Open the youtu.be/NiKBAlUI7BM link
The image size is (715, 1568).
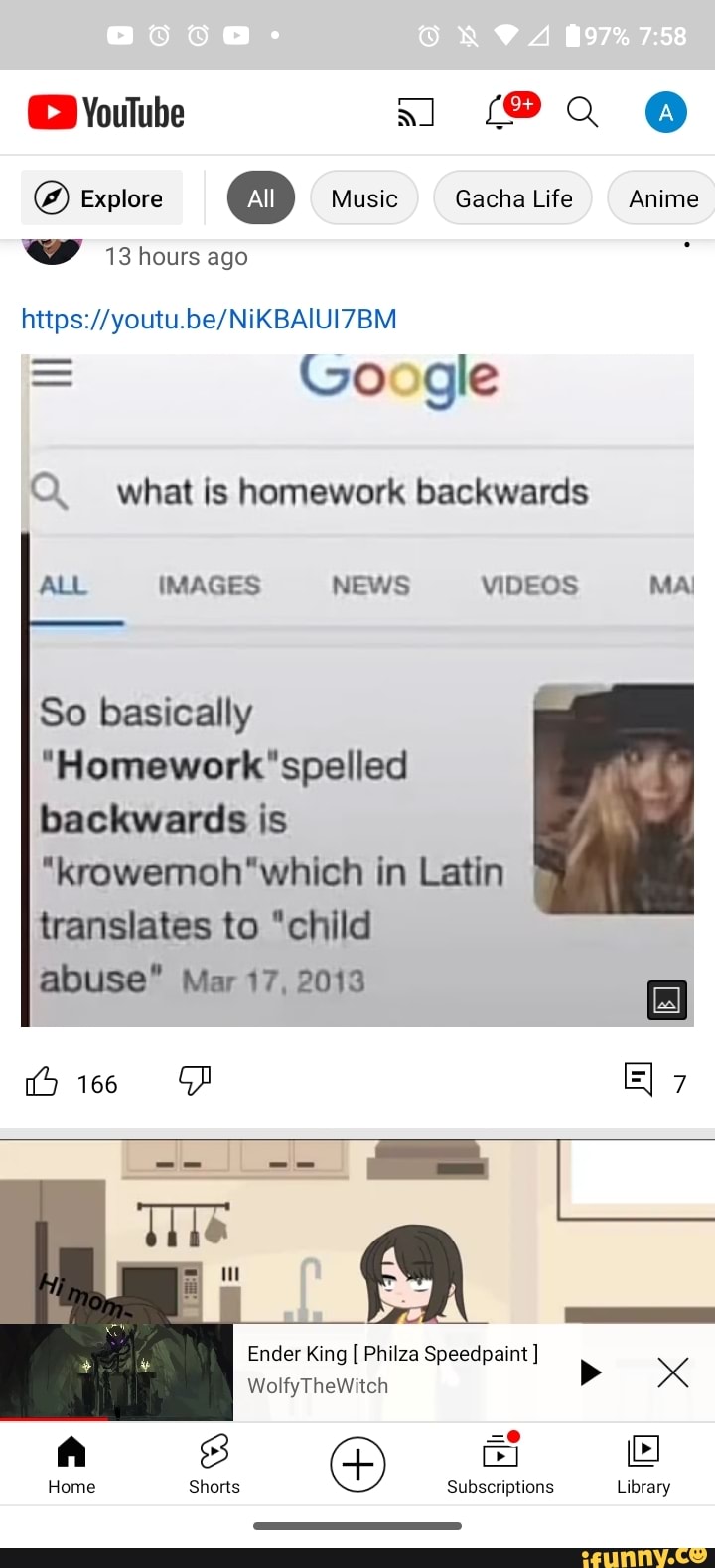(x=209, y=319)
